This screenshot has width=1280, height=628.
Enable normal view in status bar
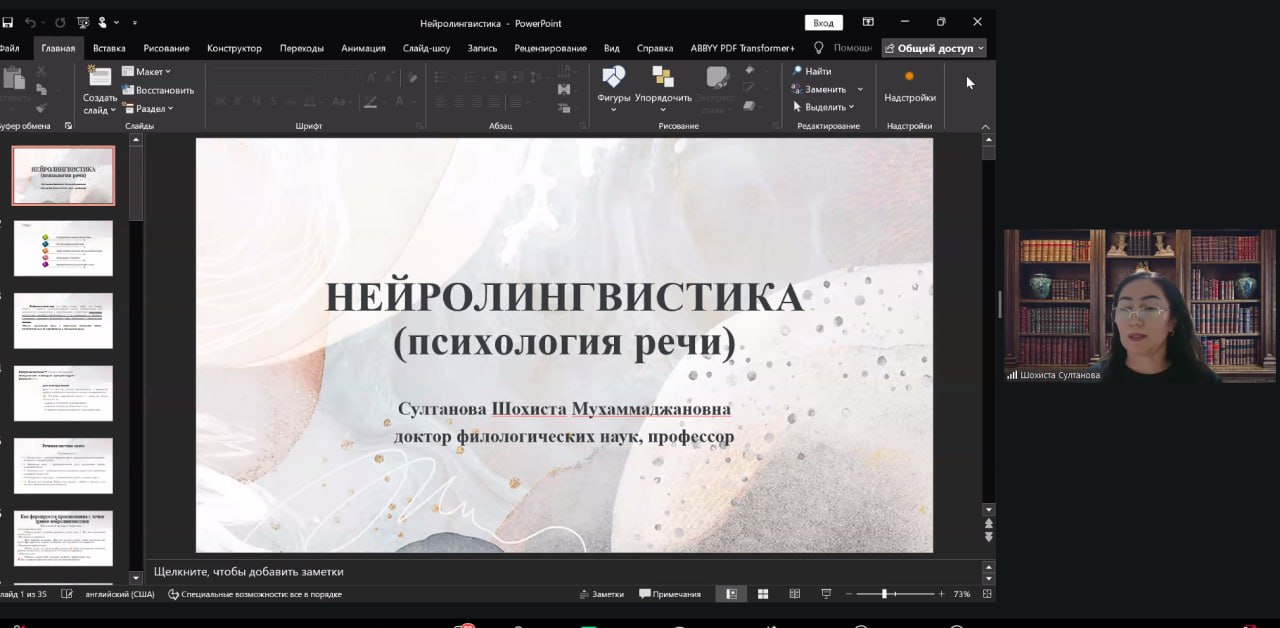pos(731,594)
